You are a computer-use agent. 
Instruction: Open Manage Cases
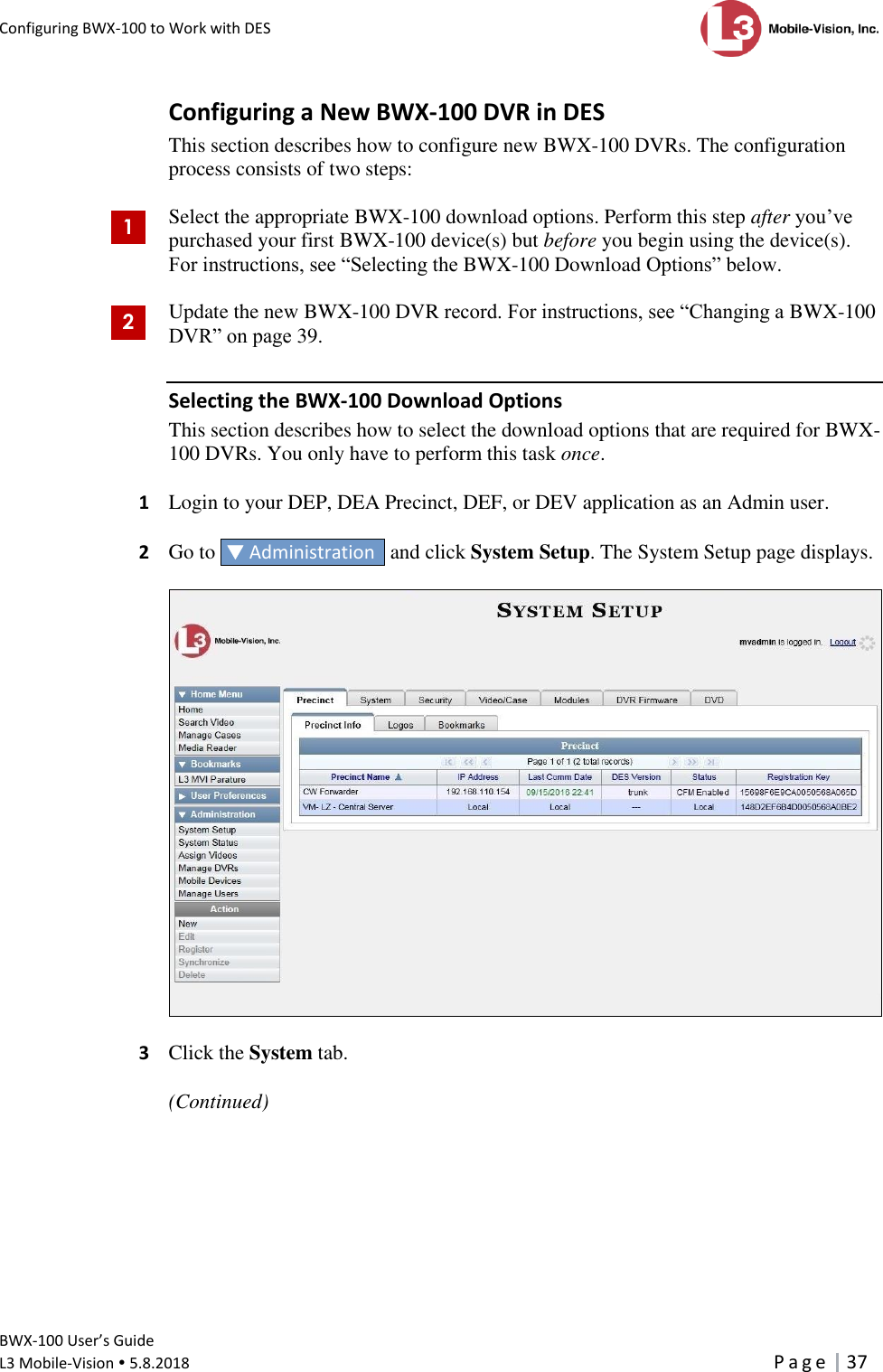click(x=227, y=735)
